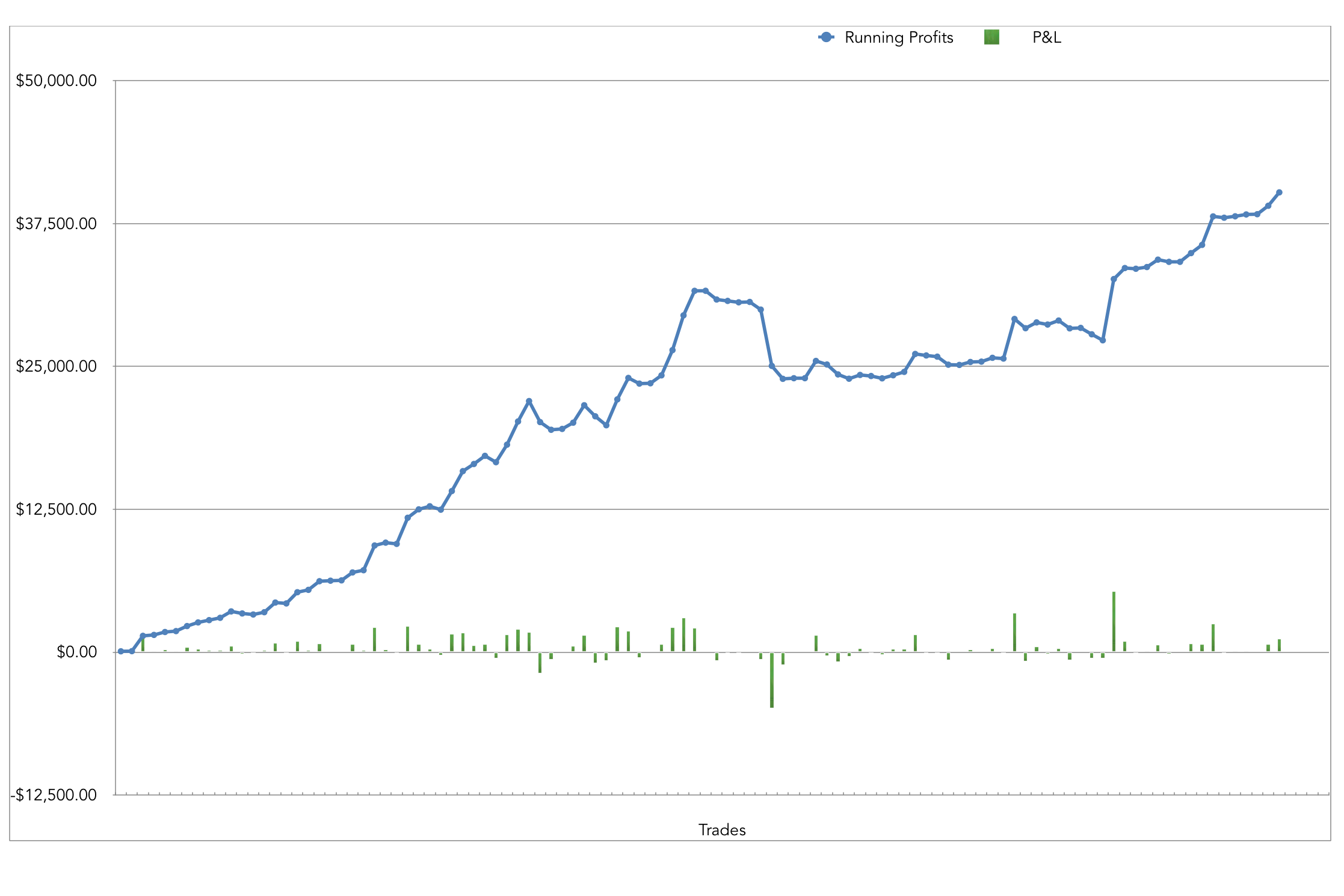Select the tallest positive P&L bar
This screenshot has height=896, width=1344.
click(x=1114, y=622)
